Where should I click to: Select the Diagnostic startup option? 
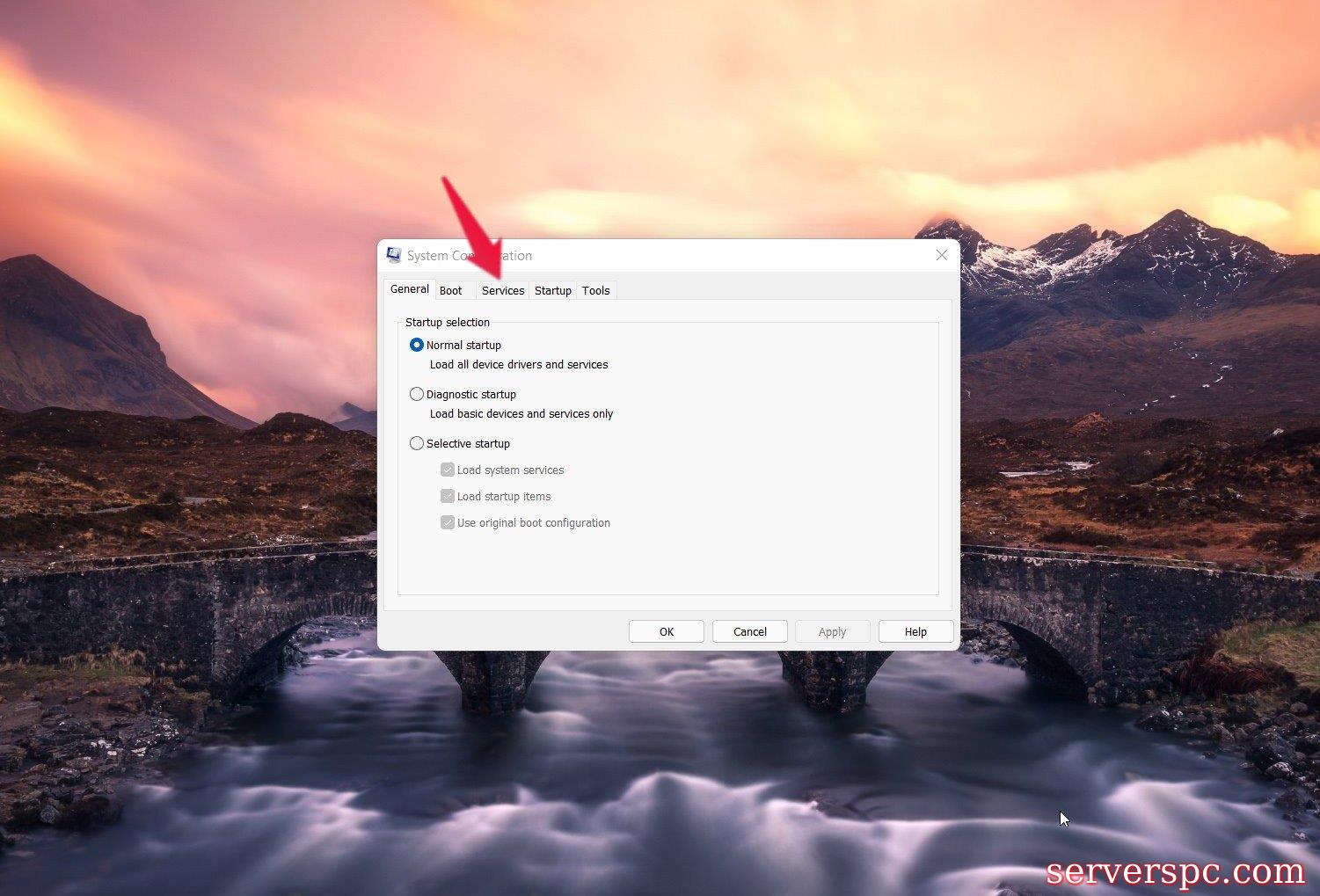[x=417, y=394]
